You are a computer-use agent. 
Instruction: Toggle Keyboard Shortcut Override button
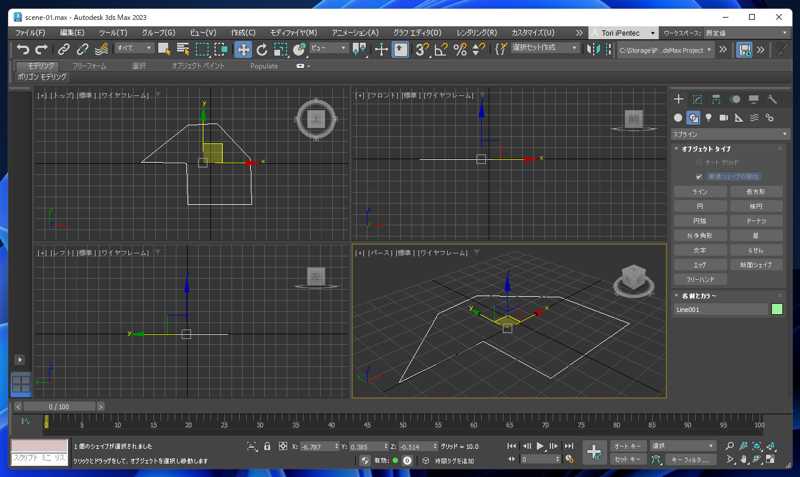pyautogui.click(x=401, y=49)
